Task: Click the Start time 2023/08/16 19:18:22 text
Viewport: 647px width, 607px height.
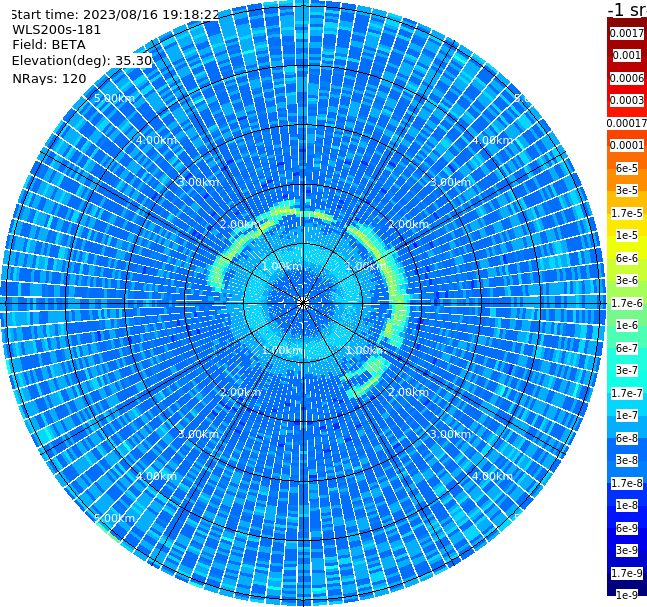Action: 115,14
